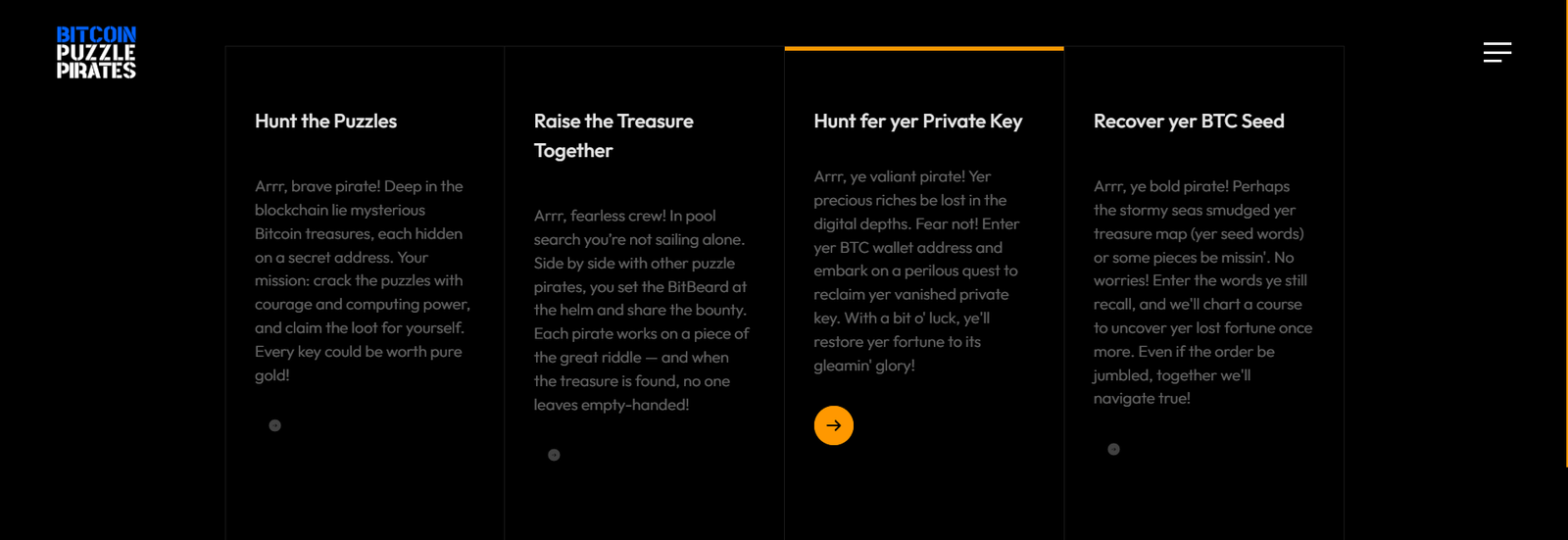Viewport: 1568px width, 540px height.
Task: Click the small arrow under Raise the Treasure Together
Action: (554, 455)
